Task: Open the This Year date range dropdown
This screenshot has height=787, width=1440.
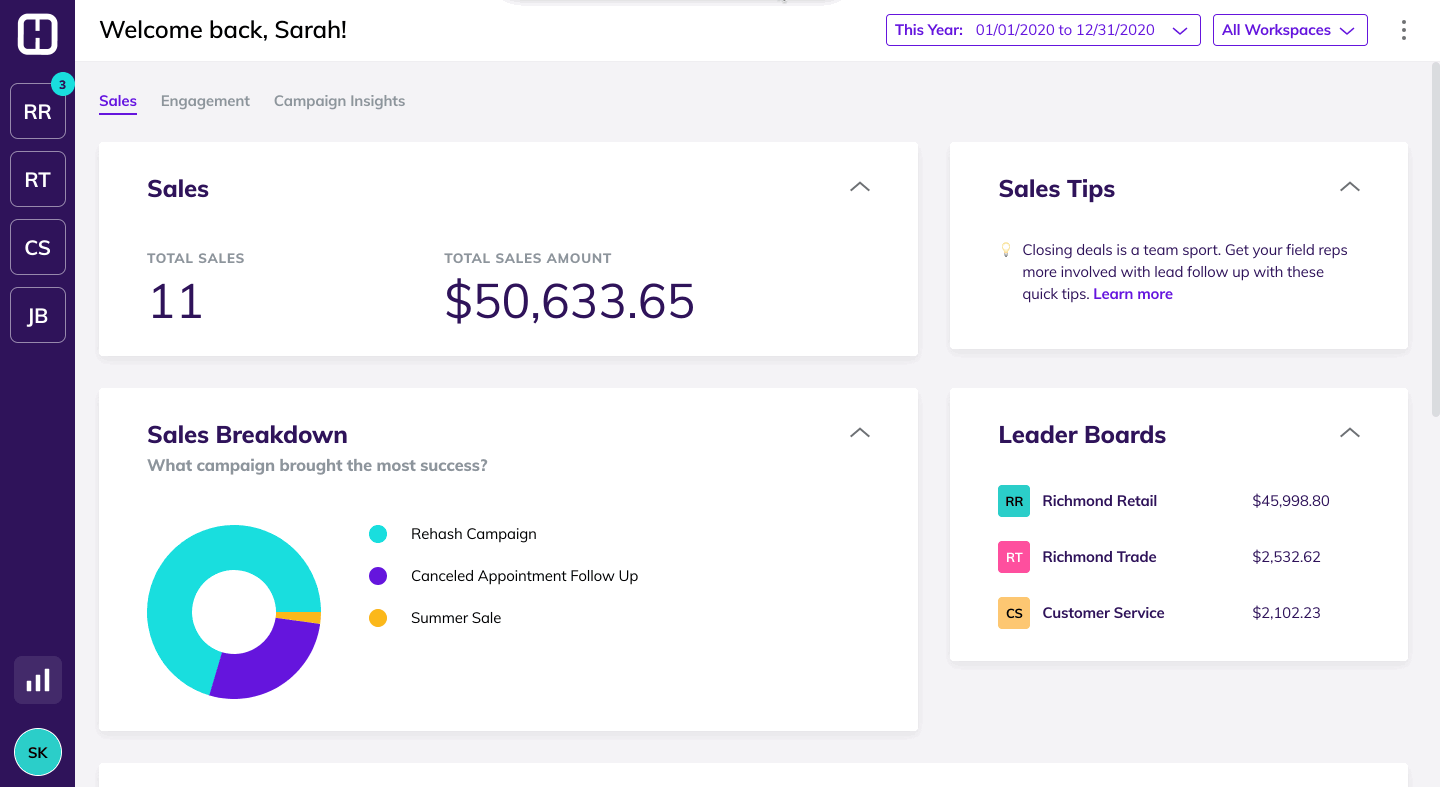Action: pos(1042,30)
